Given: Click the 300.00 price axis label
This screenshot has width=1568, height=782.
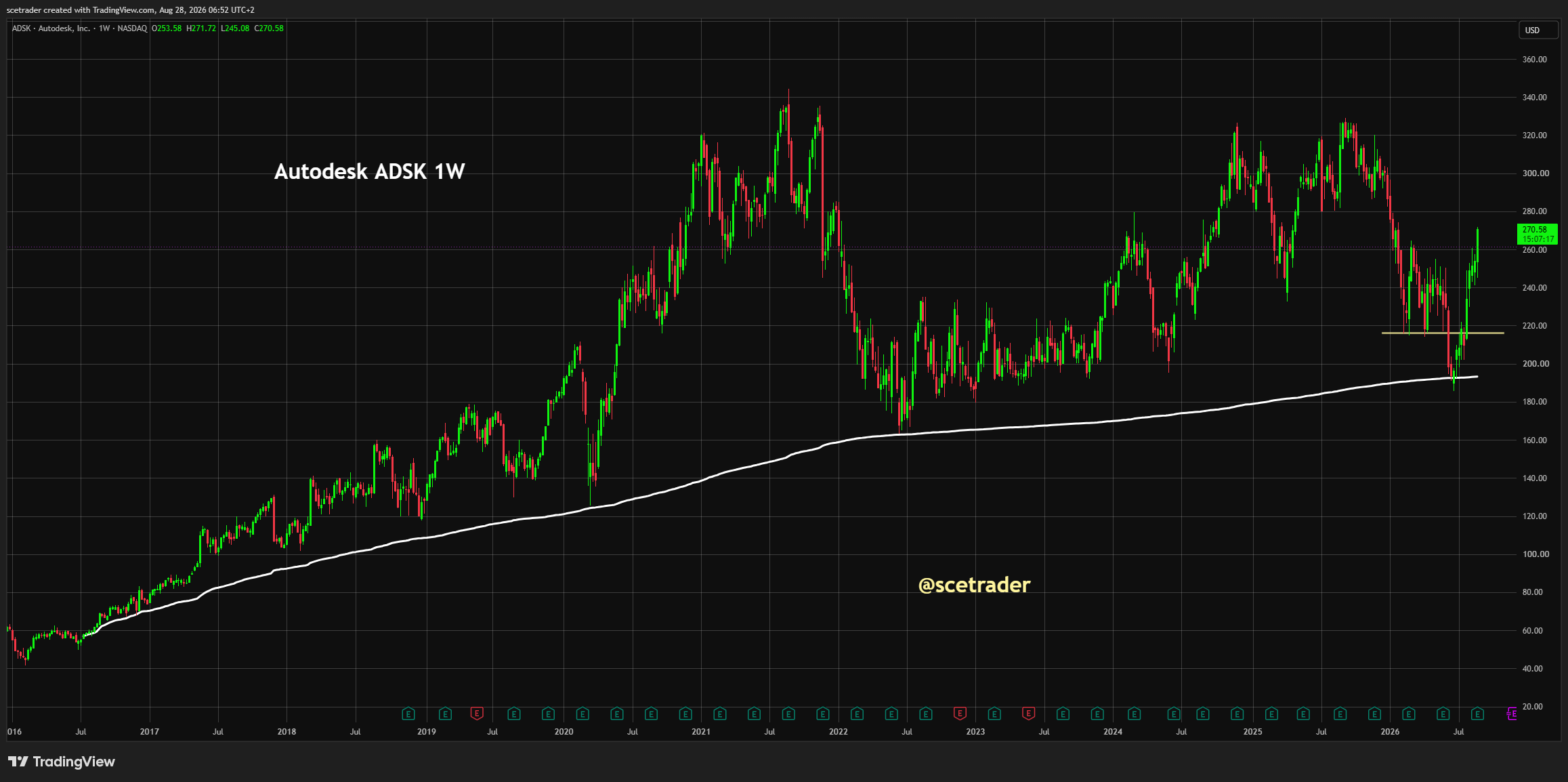Looking at the screenshot, I should click(1535, 173).
